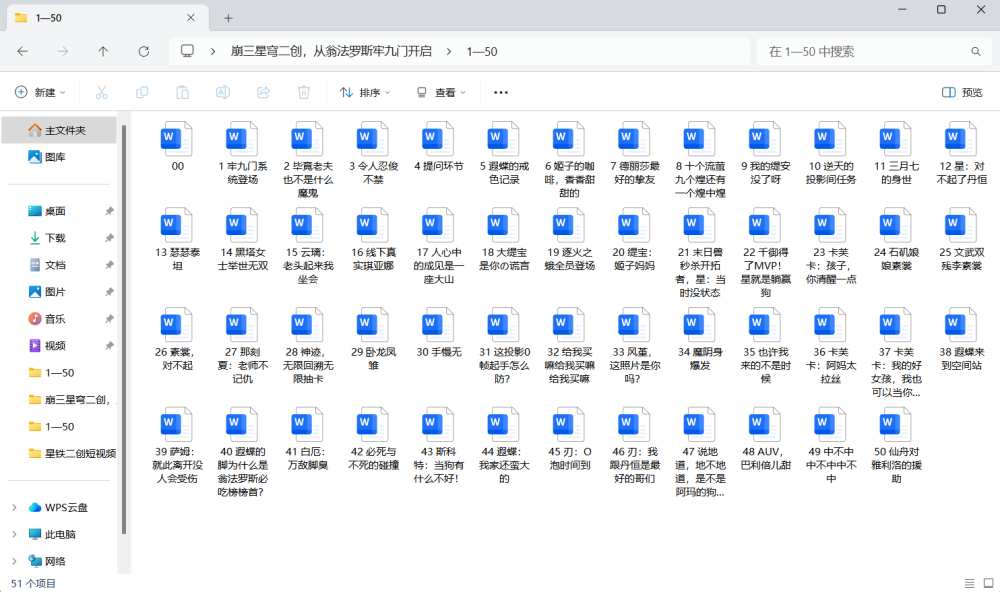The width and height of the screenshot is (1000, 592).
Task: Refresh the folder view
Action: 142,51
